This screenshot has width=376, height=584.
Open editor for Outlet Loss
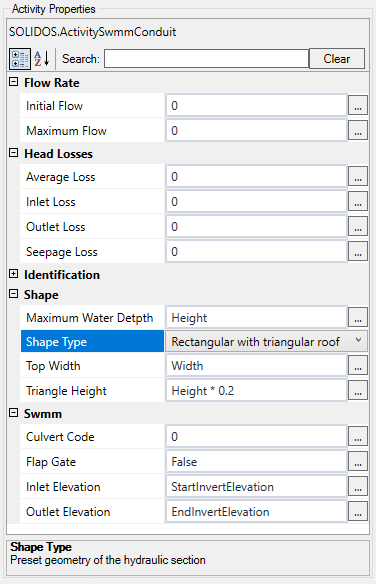(x=358, y=226)
